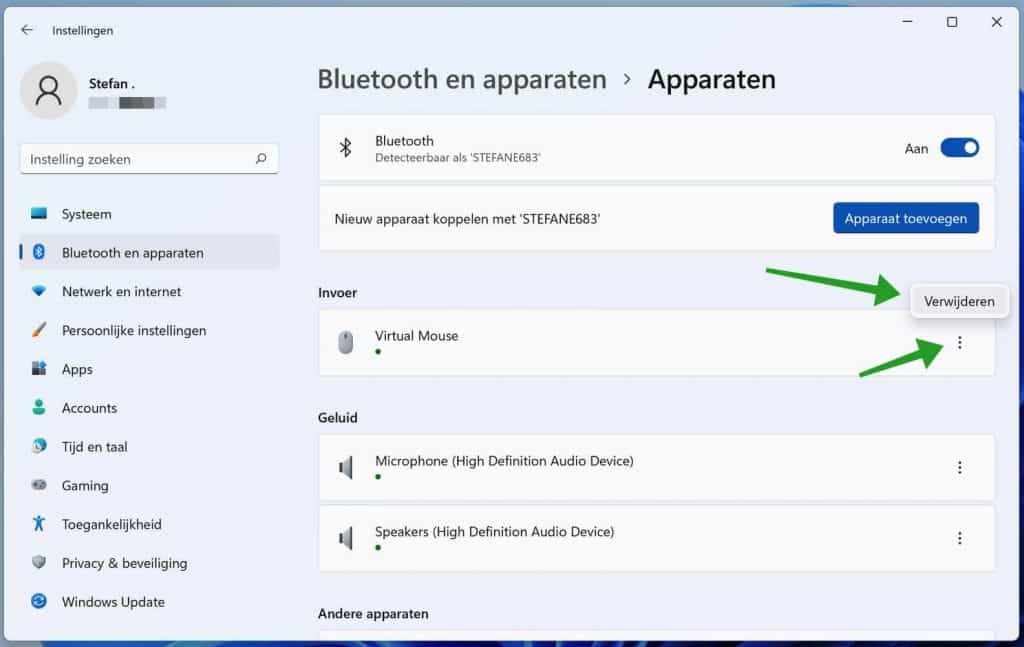Open the Virtual Mouse three-dot options menu

pos(960,341)
